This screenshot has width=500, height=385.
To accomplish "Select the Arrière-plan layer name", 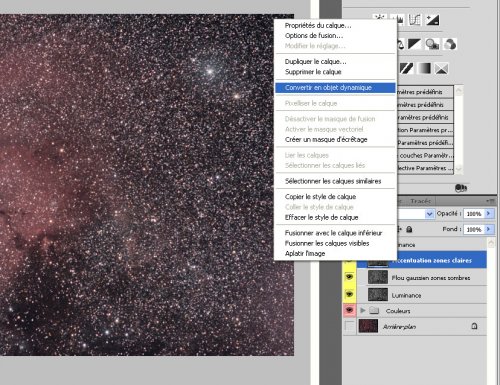I will click(x=399, y=327).
